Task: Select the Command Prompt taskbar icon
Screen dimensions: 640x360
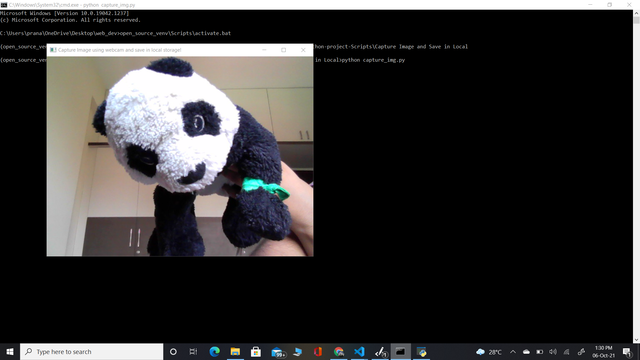Action: pyautogui.click(x=401, y=351)
